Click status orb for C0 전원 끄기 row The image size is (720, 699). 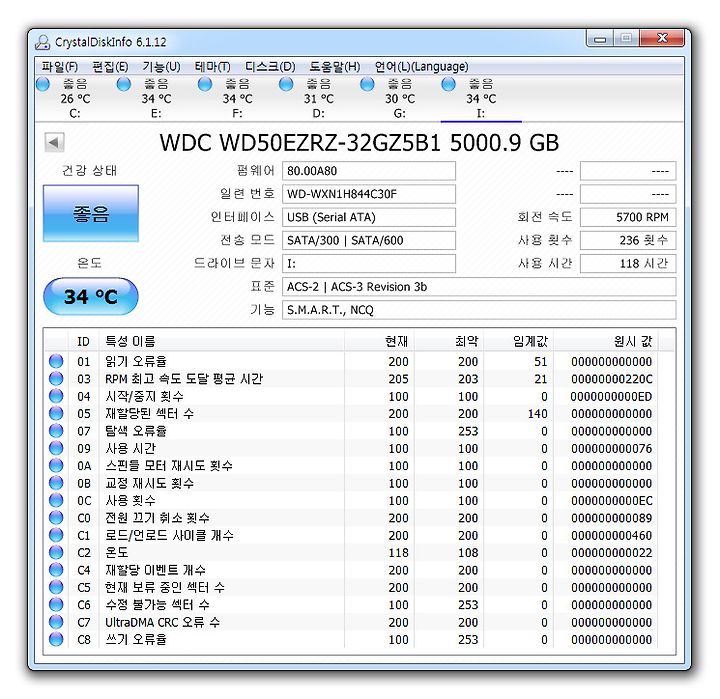pos(56,518)
